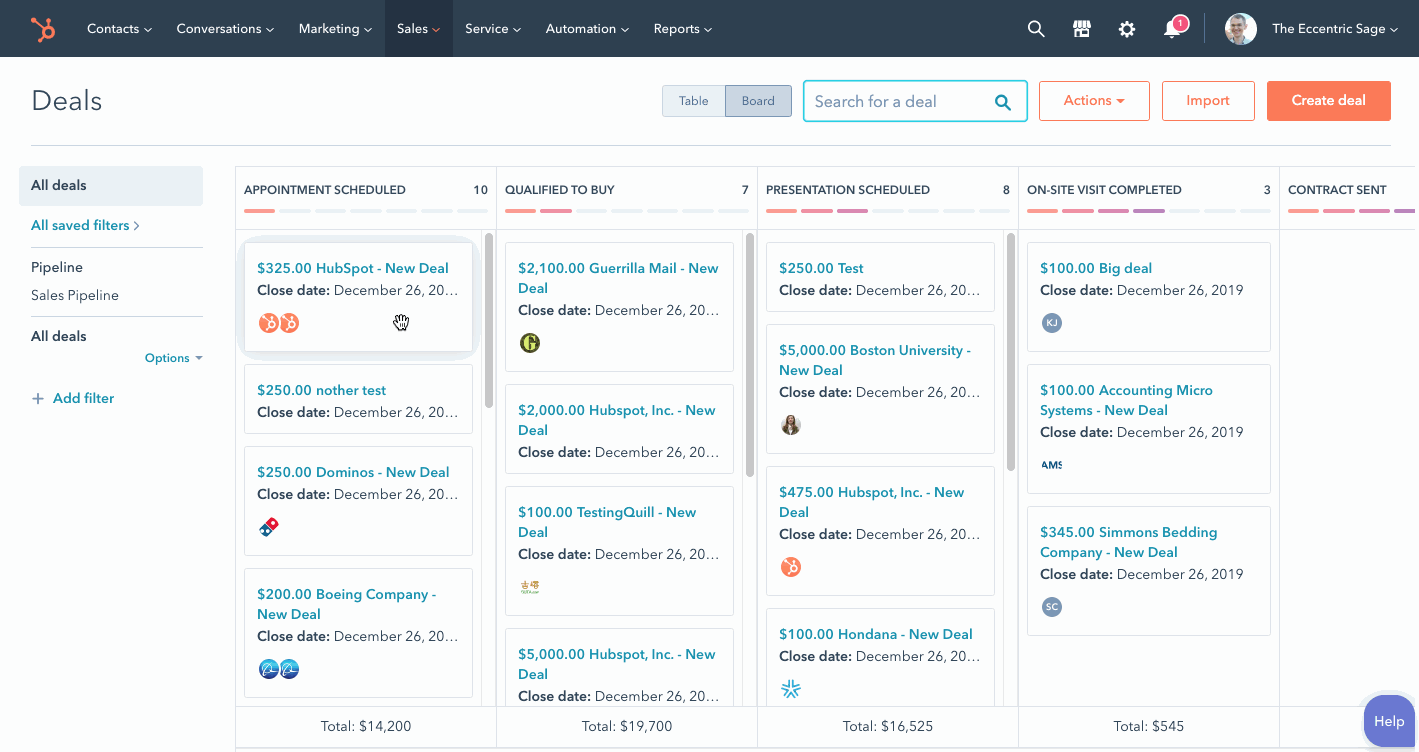Open the global search magnifier icon
Image resolution: width=1419 pixels, height=752 pixels.
[x=1035, y=29]
